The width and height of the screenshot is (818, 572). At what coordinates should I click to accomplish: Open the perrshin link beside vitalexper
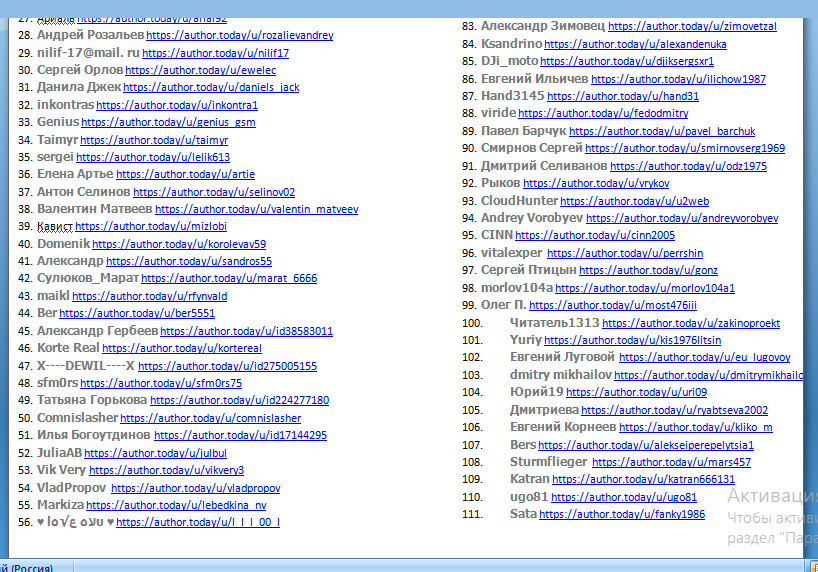tap(625, 254)
